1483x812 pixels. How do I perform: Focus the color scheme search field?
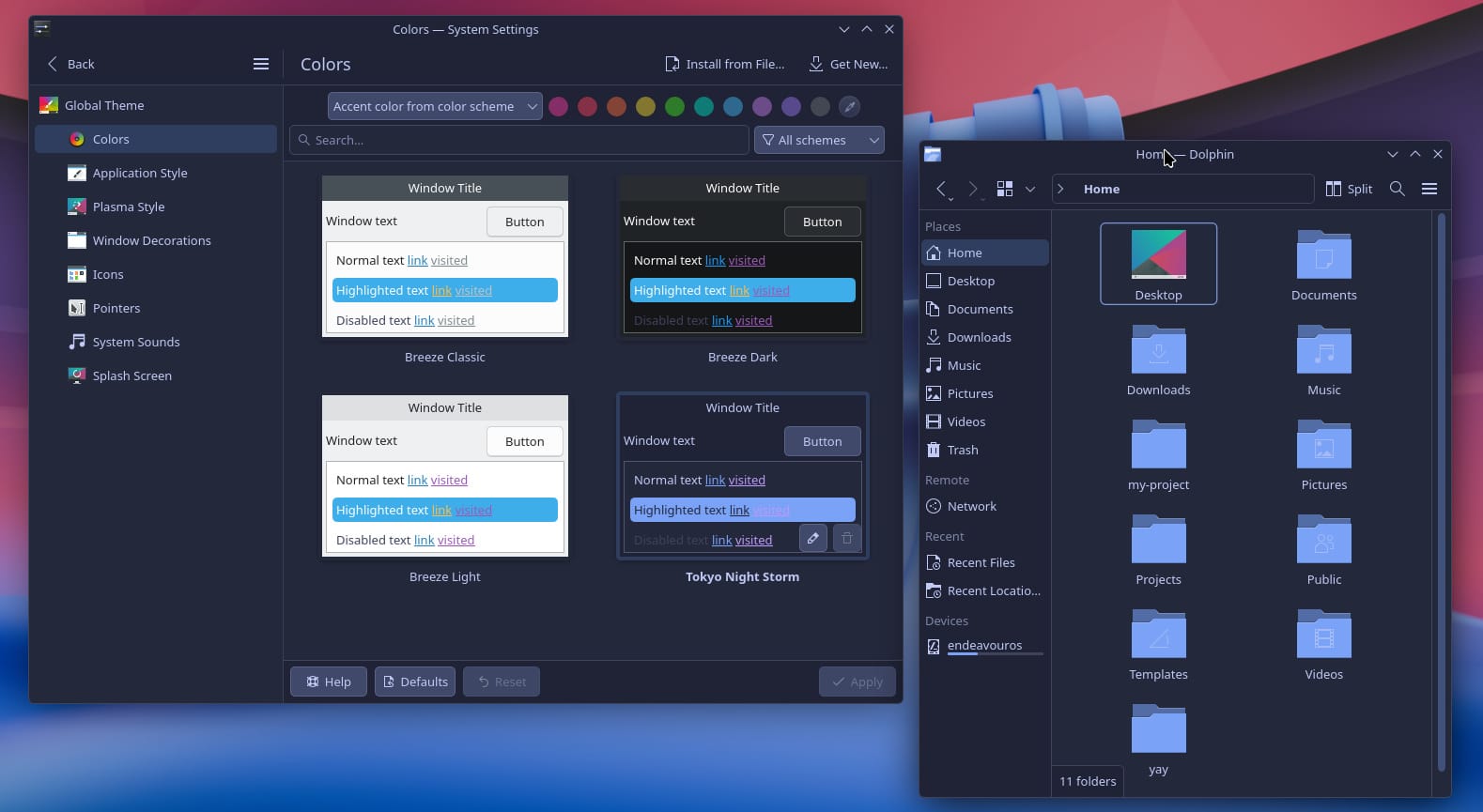pyautogui.click(x=519, y=140)
